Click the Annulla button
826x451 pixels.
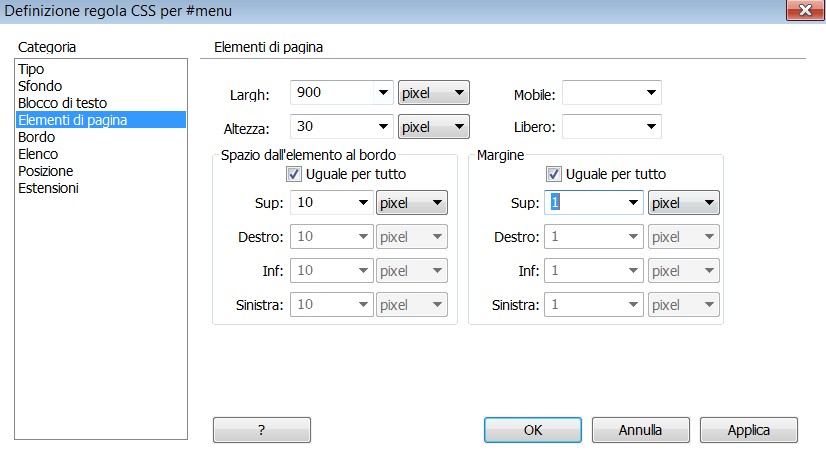[x=641, y=430]
